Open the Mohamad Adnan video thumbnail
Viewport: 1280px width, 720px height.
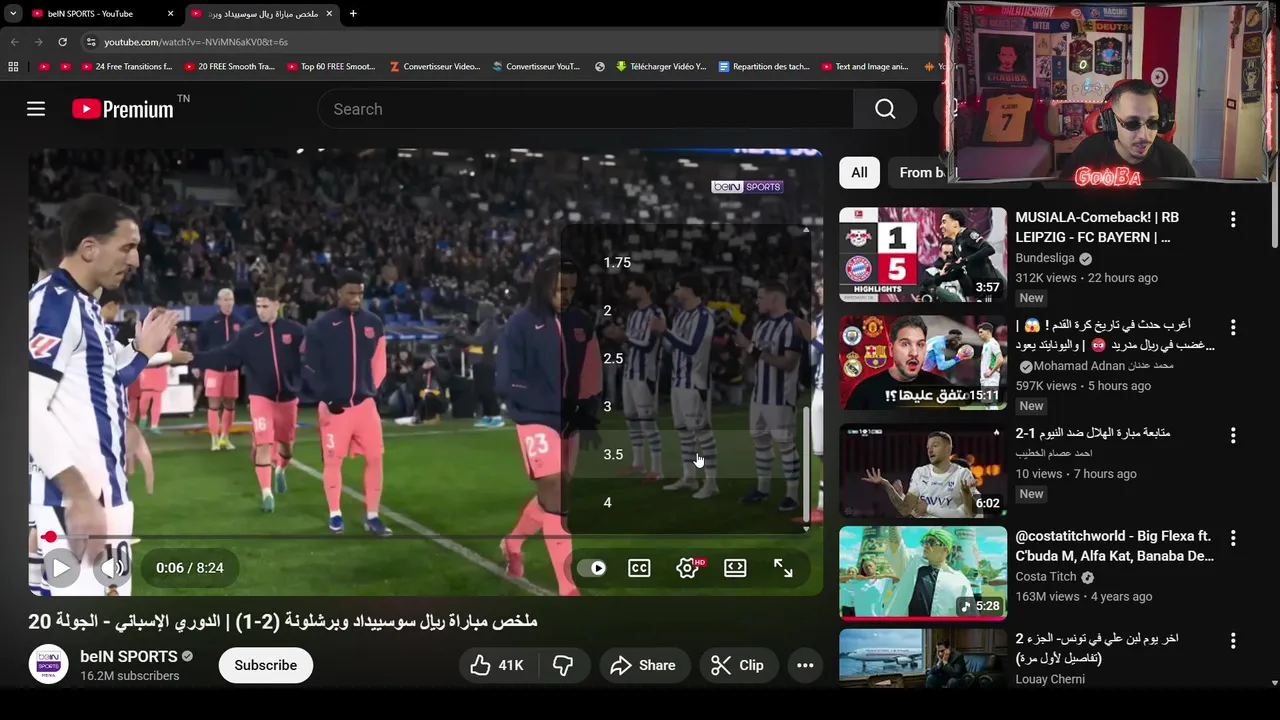pos(923,362)
